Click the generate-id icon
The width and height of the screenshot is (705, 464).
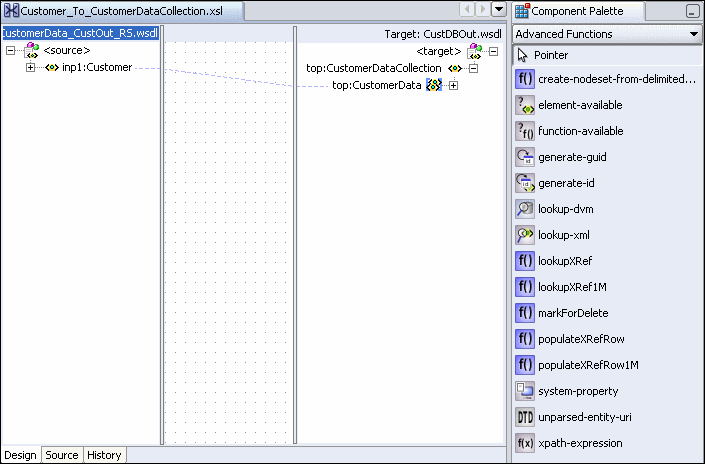pos(525,183)
